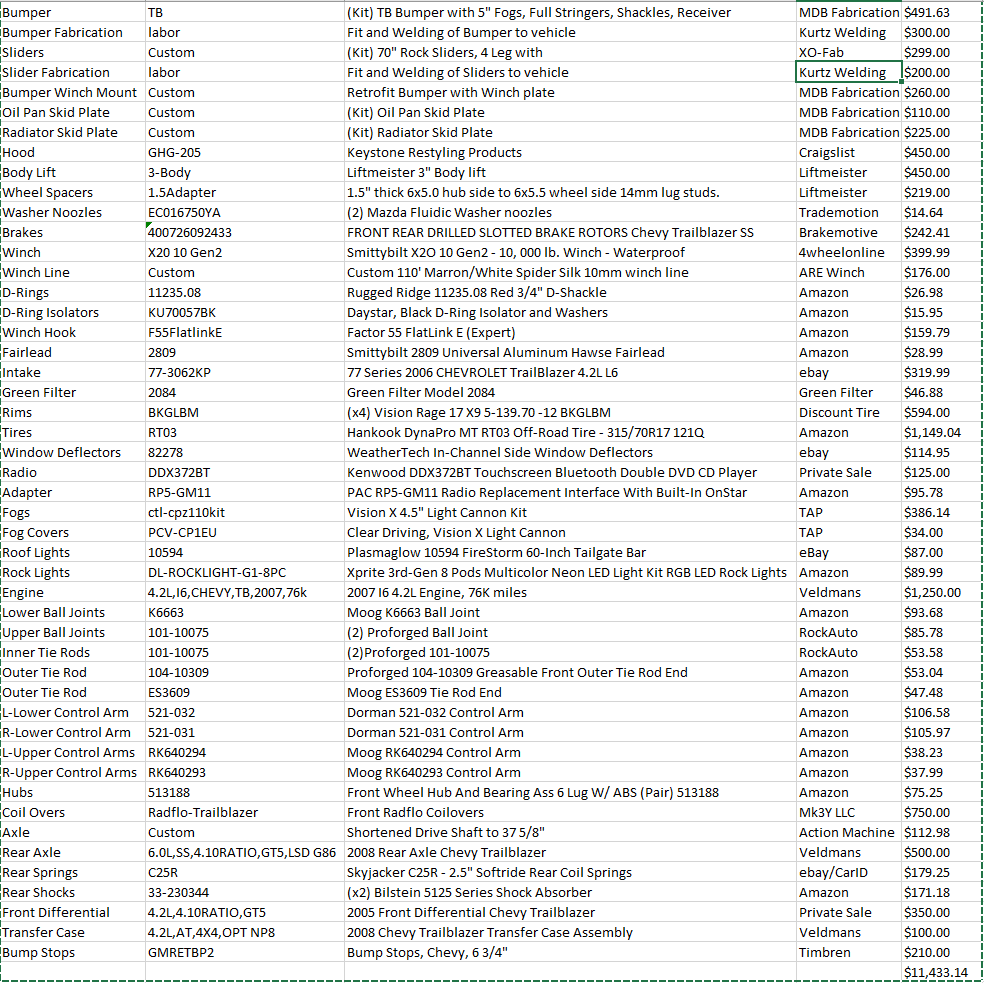984x983 pixels.
Task: Click the price "$1,149.04" for Tires
Action: point(942,432)
